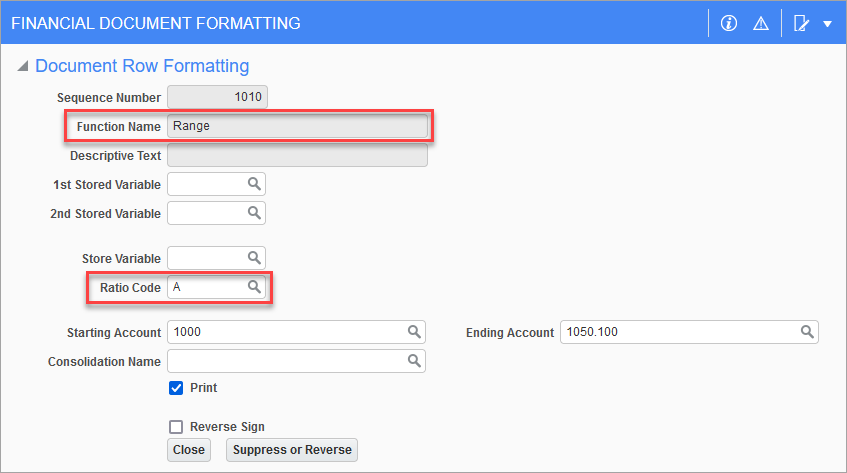The image size is (847, 473).
Task: Click the warning triangle icon
Action: [x=761, y=23]
